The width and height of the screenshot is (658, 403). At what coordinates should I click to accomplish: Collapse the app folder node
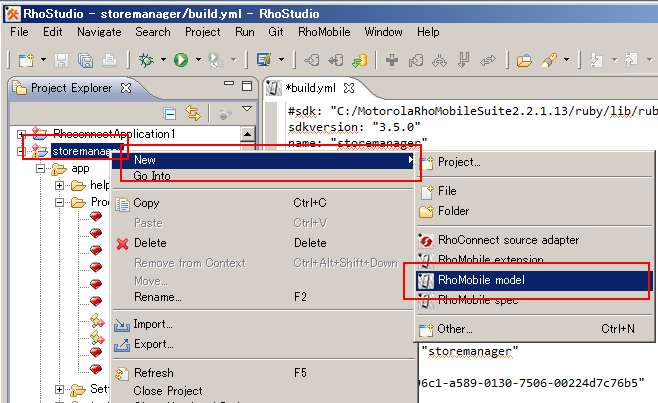[x=40, y=169]
